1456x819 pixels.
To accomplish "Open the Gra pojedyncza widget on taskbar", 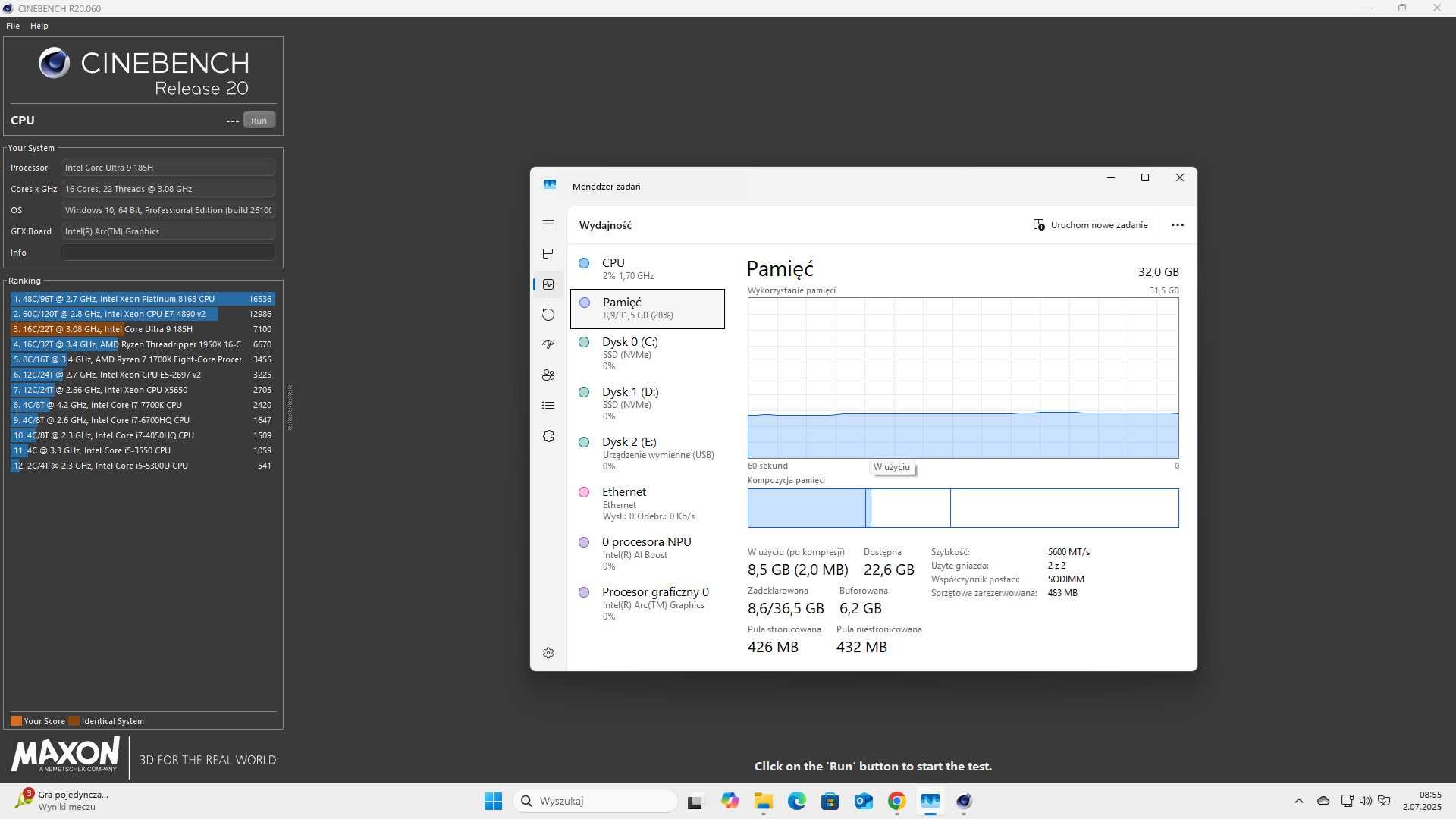I will [x=62, y=800].
